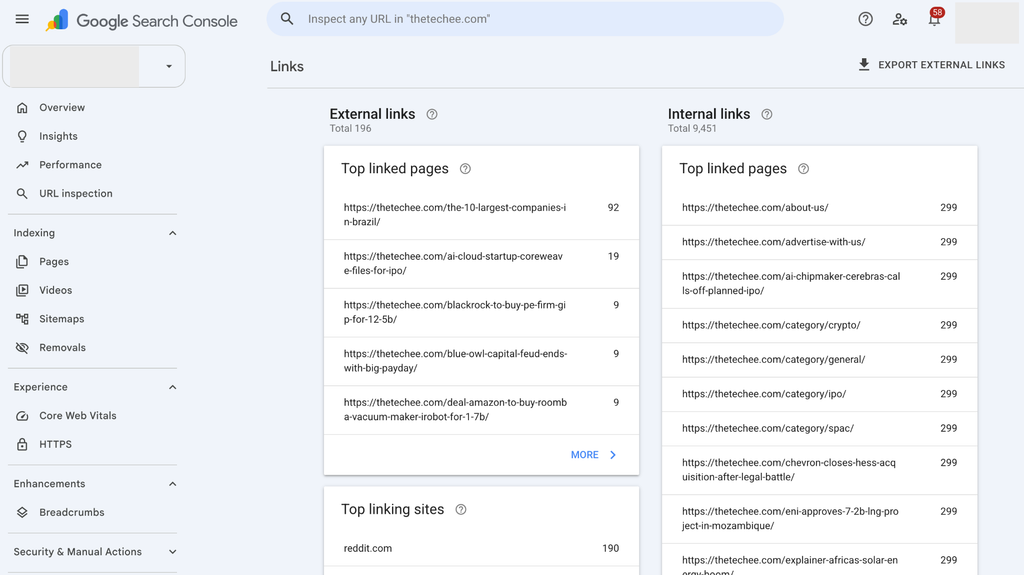Open the eni-approves-7-2b-lng-project row
This screenshot has height=575, width=1024.
pyautogui.click(x=820, y=519)
